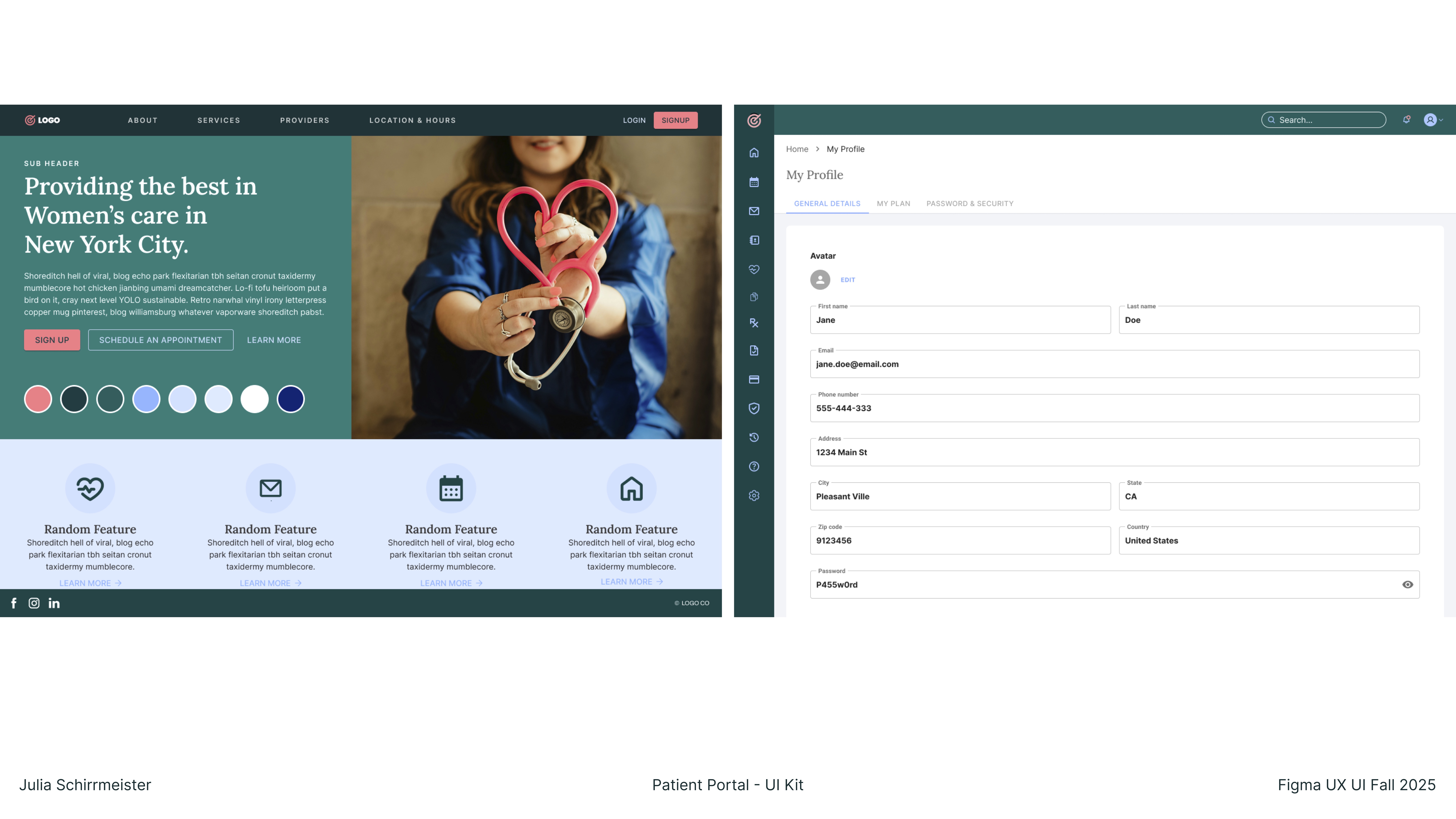Click the Country field with United States
The width and height of the screenshot is (1456, 819).
(1269, 540)
